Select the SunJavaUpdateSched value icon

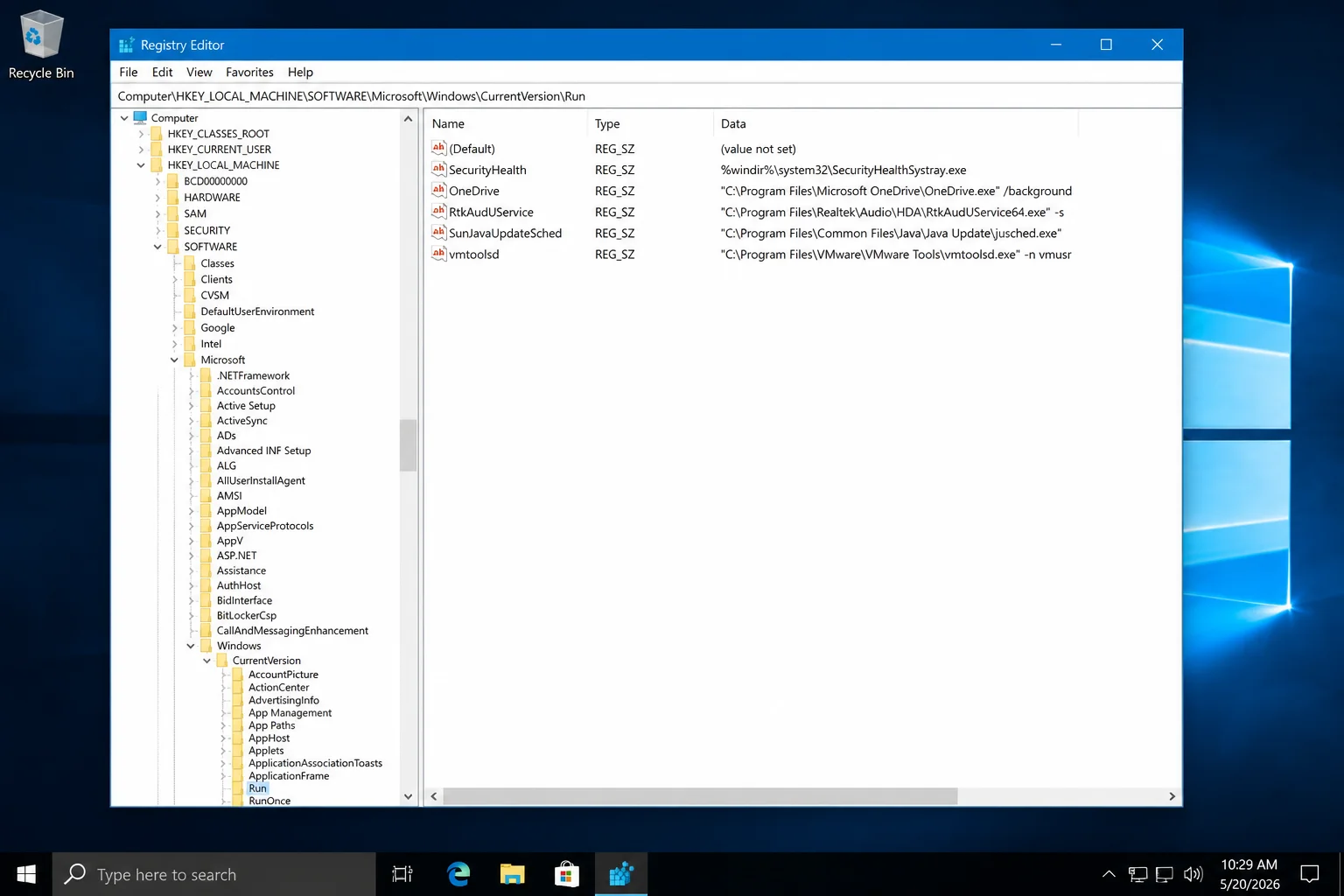tap(439, 233)
